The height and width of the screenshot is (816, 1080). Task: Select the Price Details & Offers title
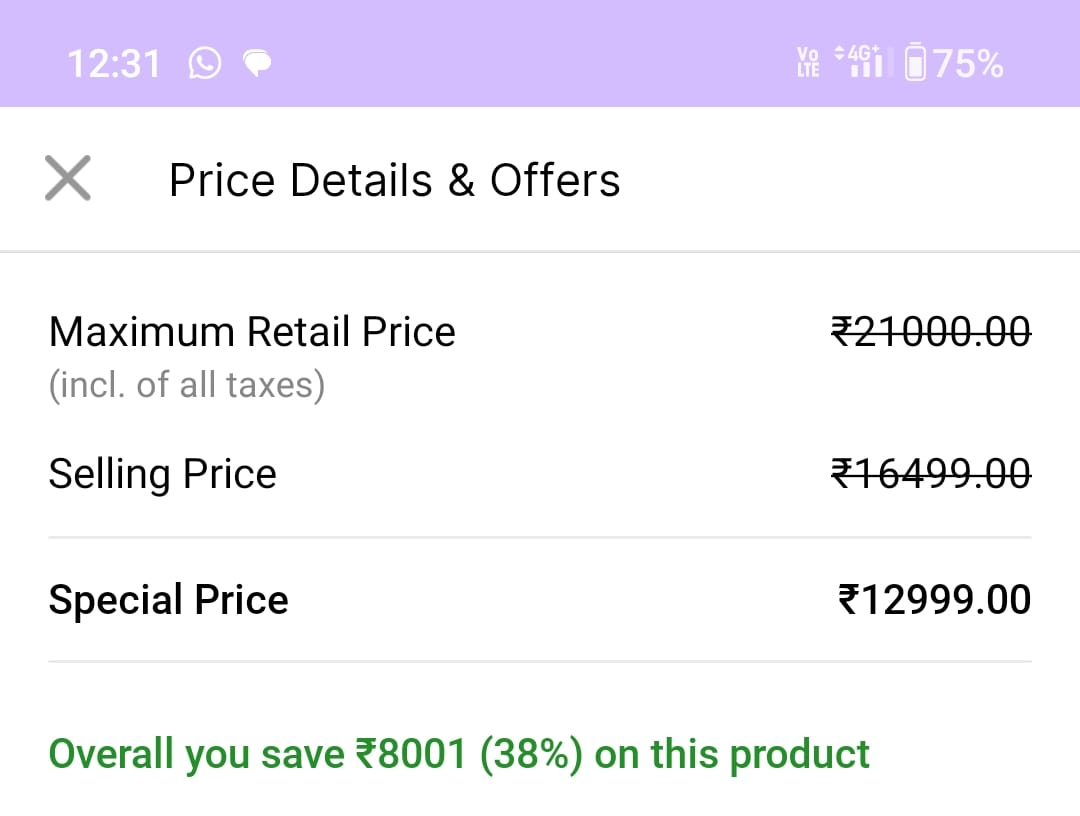pyautogui.click(x=395, y=180)
